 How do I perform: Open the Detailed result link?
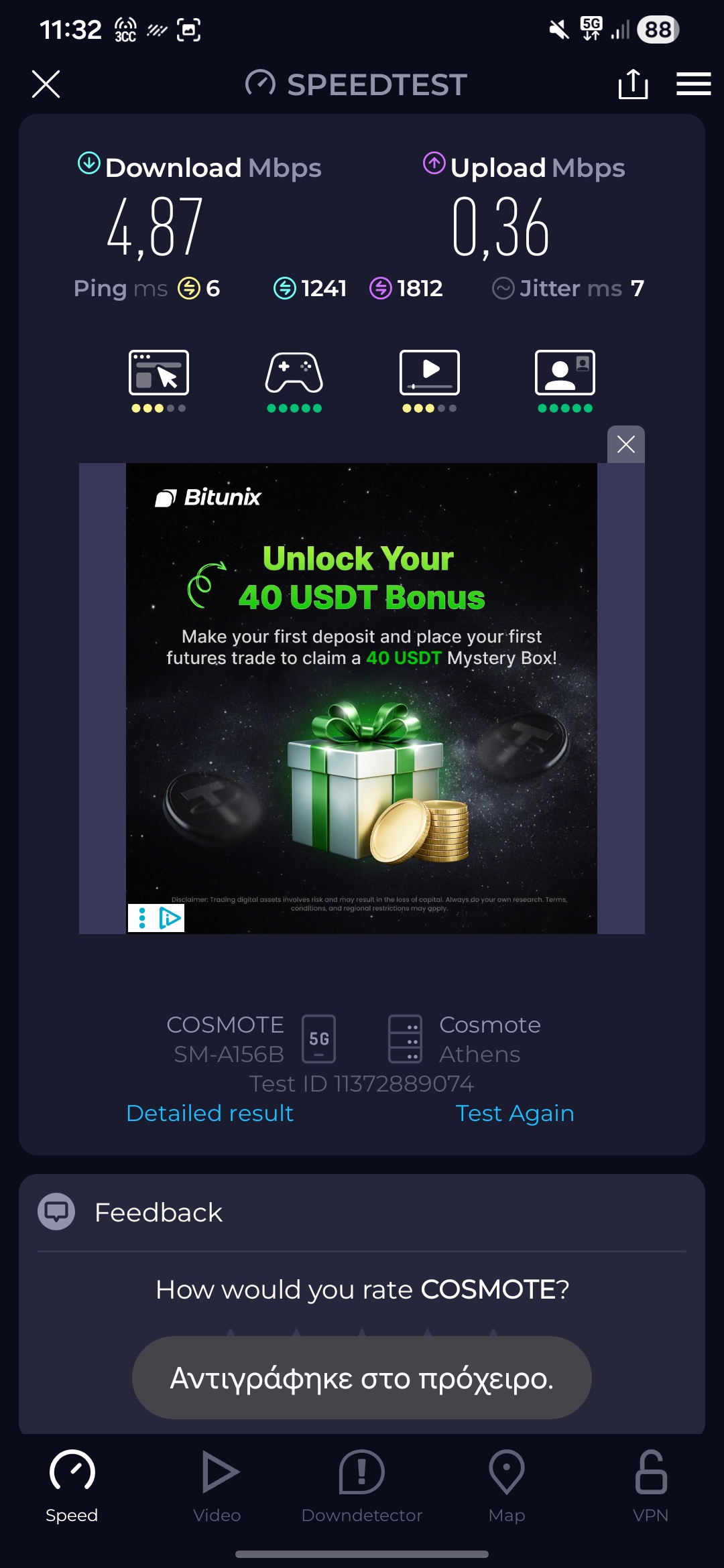coord(210,1113)
